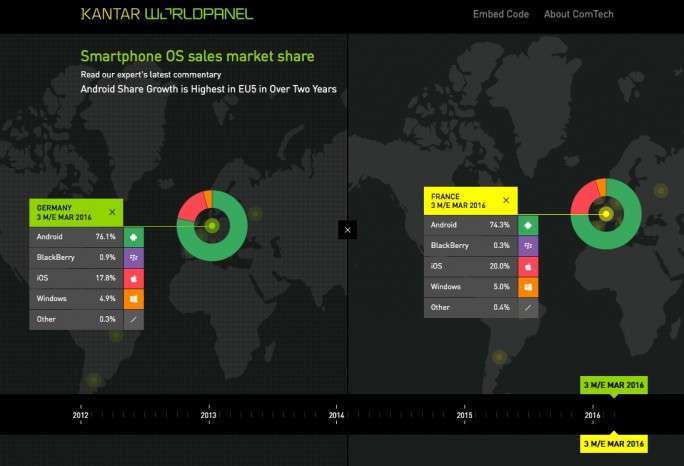Click the Smartphone OS sales market share title
Viewport: 684px width, 466px height.
[197, 56]
